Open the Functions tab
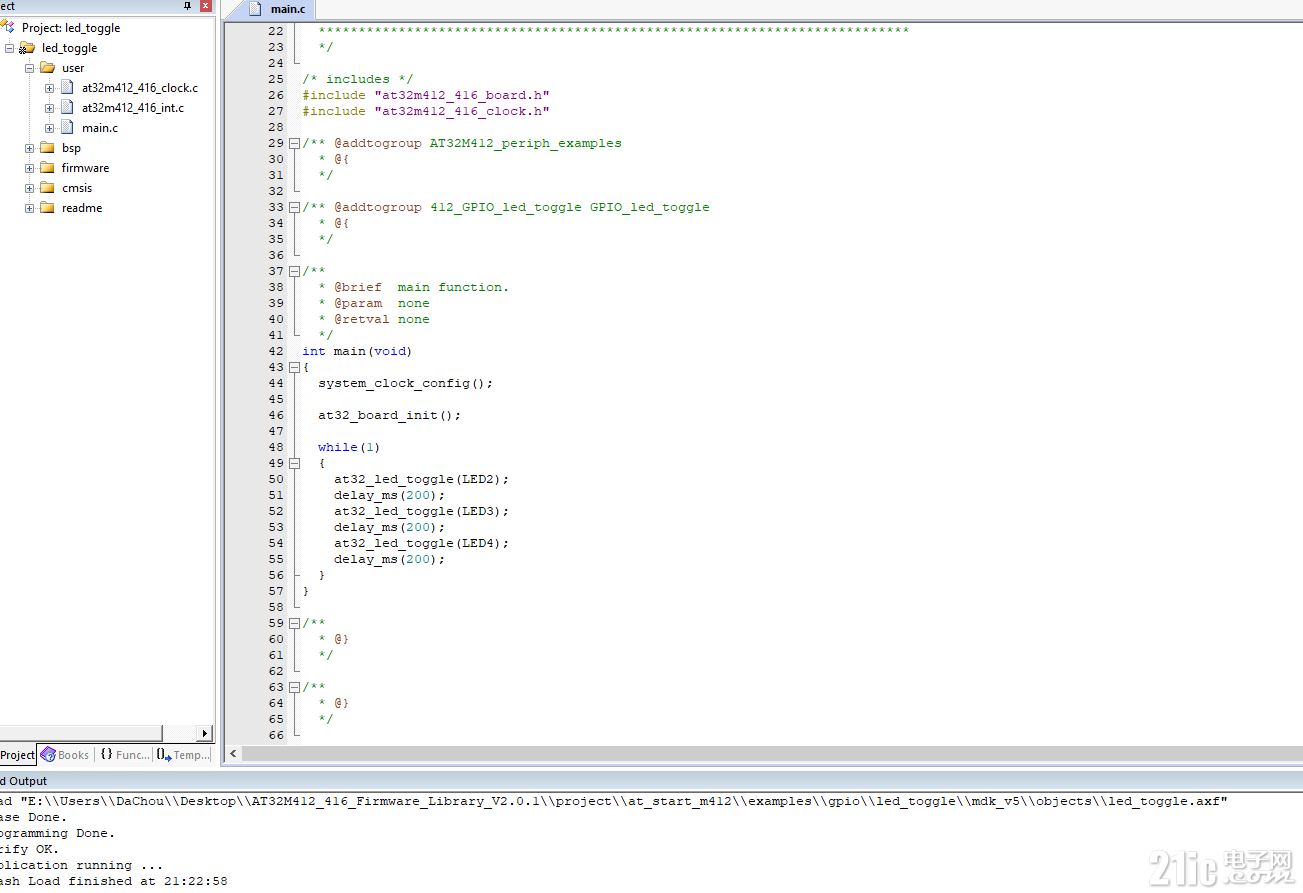This screenshot has height=893, width=1303. pos(125,755)
